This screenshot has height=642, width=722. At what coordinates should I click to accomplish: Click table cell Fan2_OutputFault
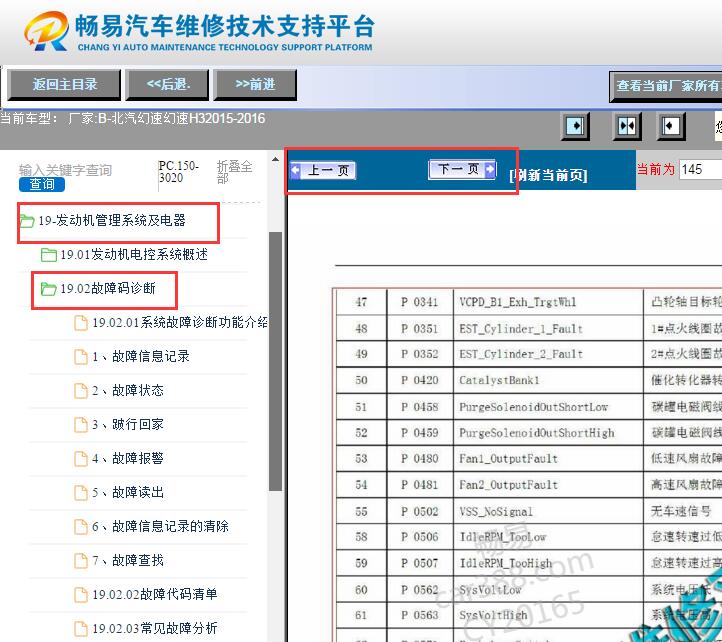click(548, 485)
